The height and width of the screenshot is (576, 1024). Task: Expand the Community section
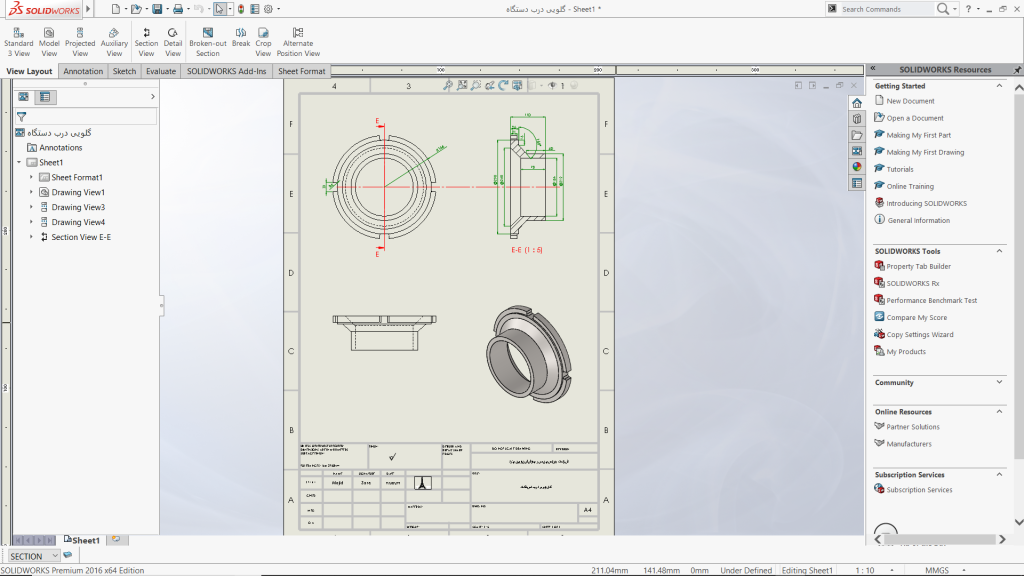click(x=1000, y=382)
